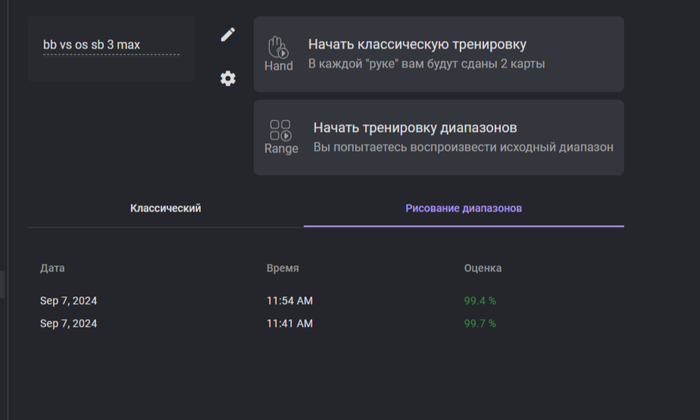Open the 11:54 AM training result row
This screenshot has height=420, width=700.
coord(326,301)
